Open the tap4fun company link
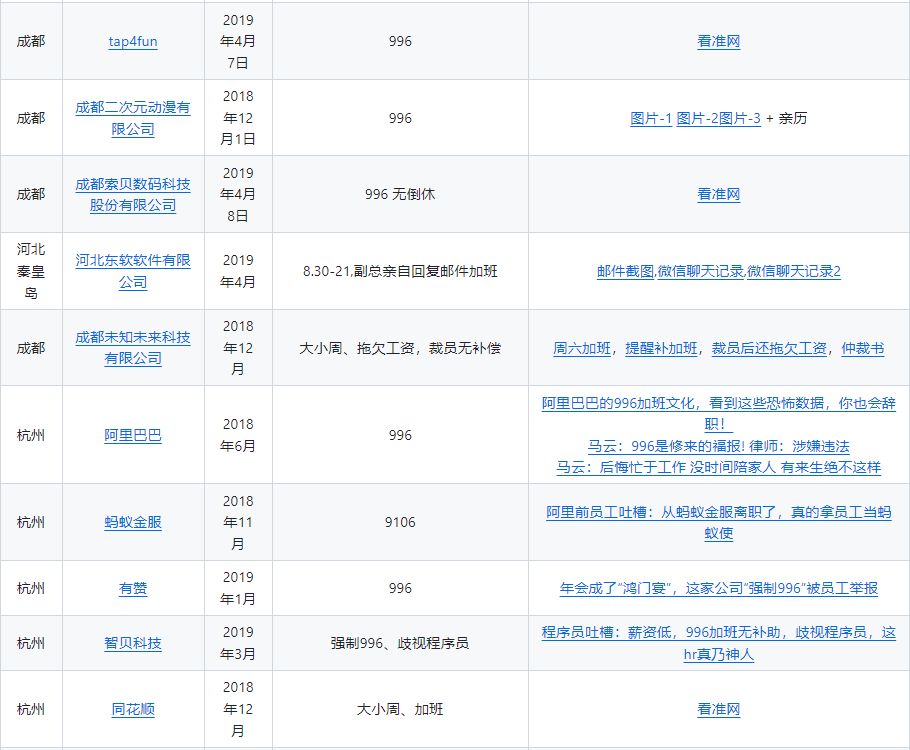This screenshot has width=910, height=750. 133,42
